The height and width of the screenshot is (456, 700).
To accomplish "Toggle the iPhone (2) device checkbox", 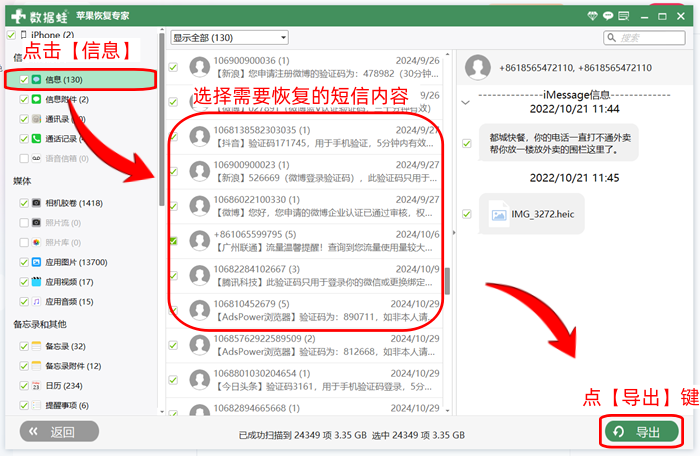I will point(11,34).
